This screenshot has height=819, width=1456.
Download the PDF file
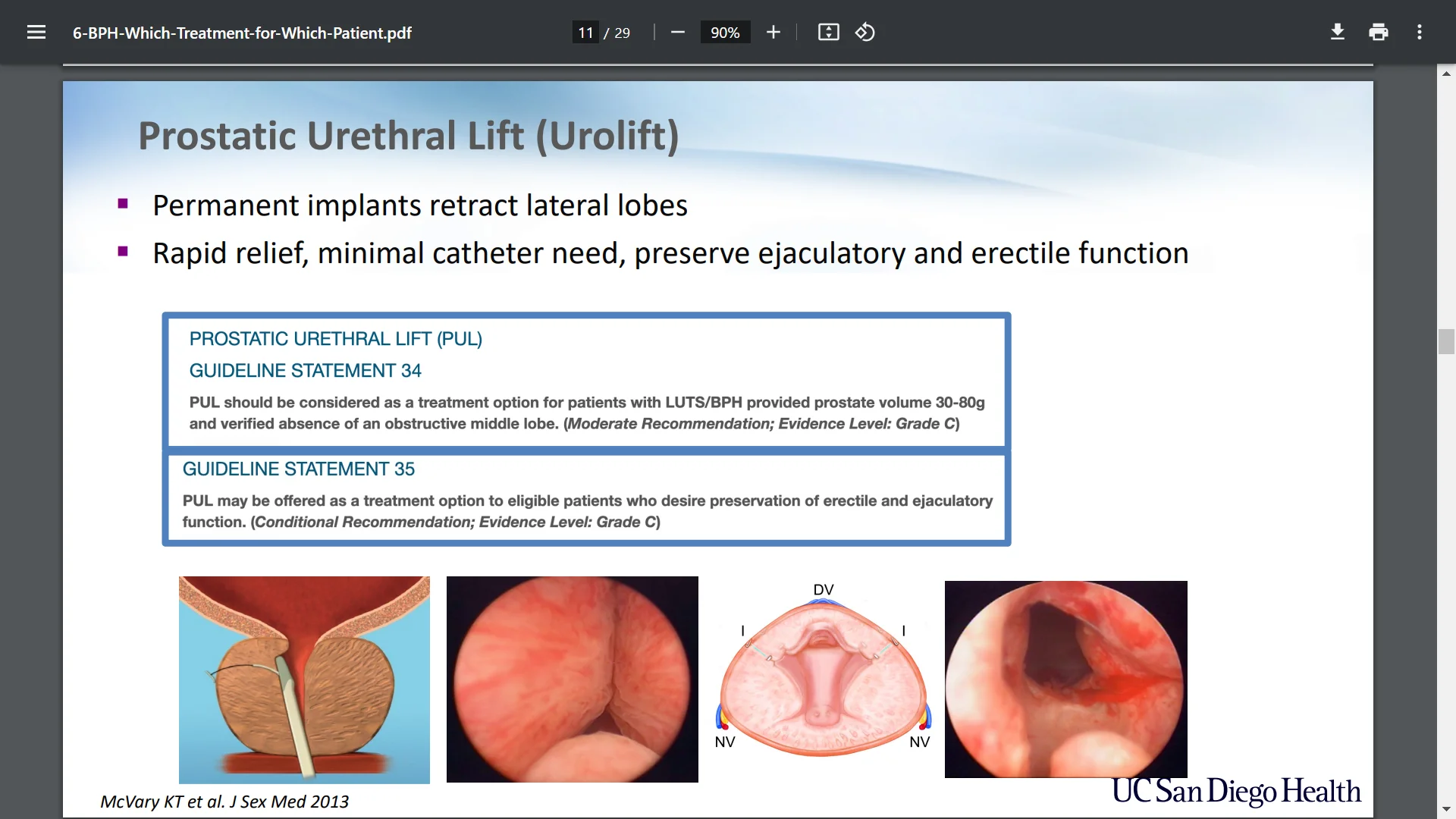tap(1338, 33)
